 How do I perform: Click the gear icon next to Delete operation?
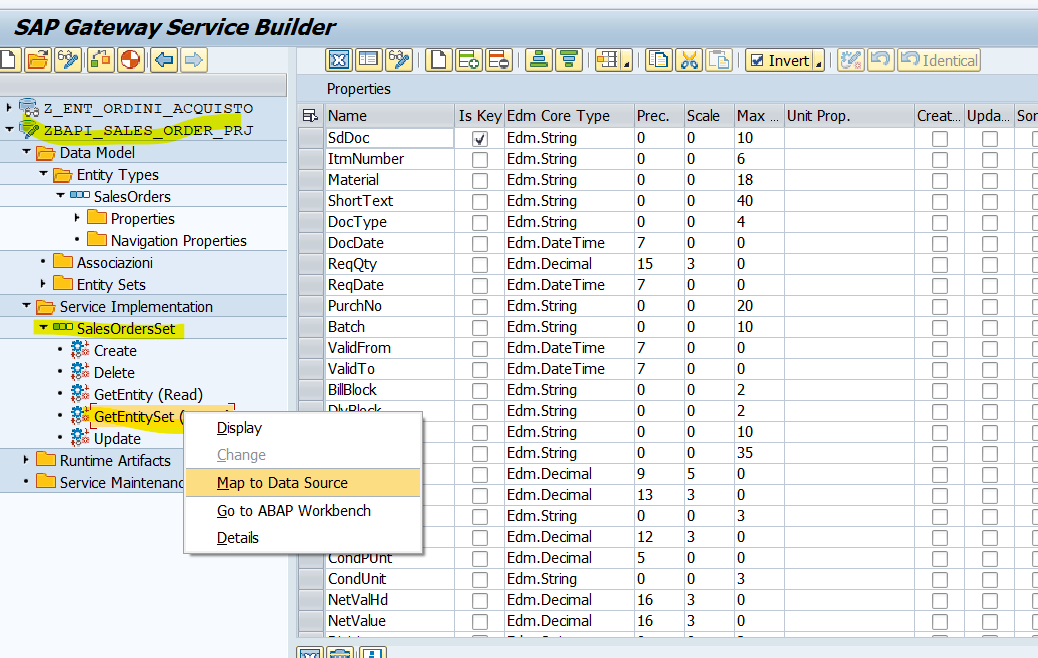(80, 371)
